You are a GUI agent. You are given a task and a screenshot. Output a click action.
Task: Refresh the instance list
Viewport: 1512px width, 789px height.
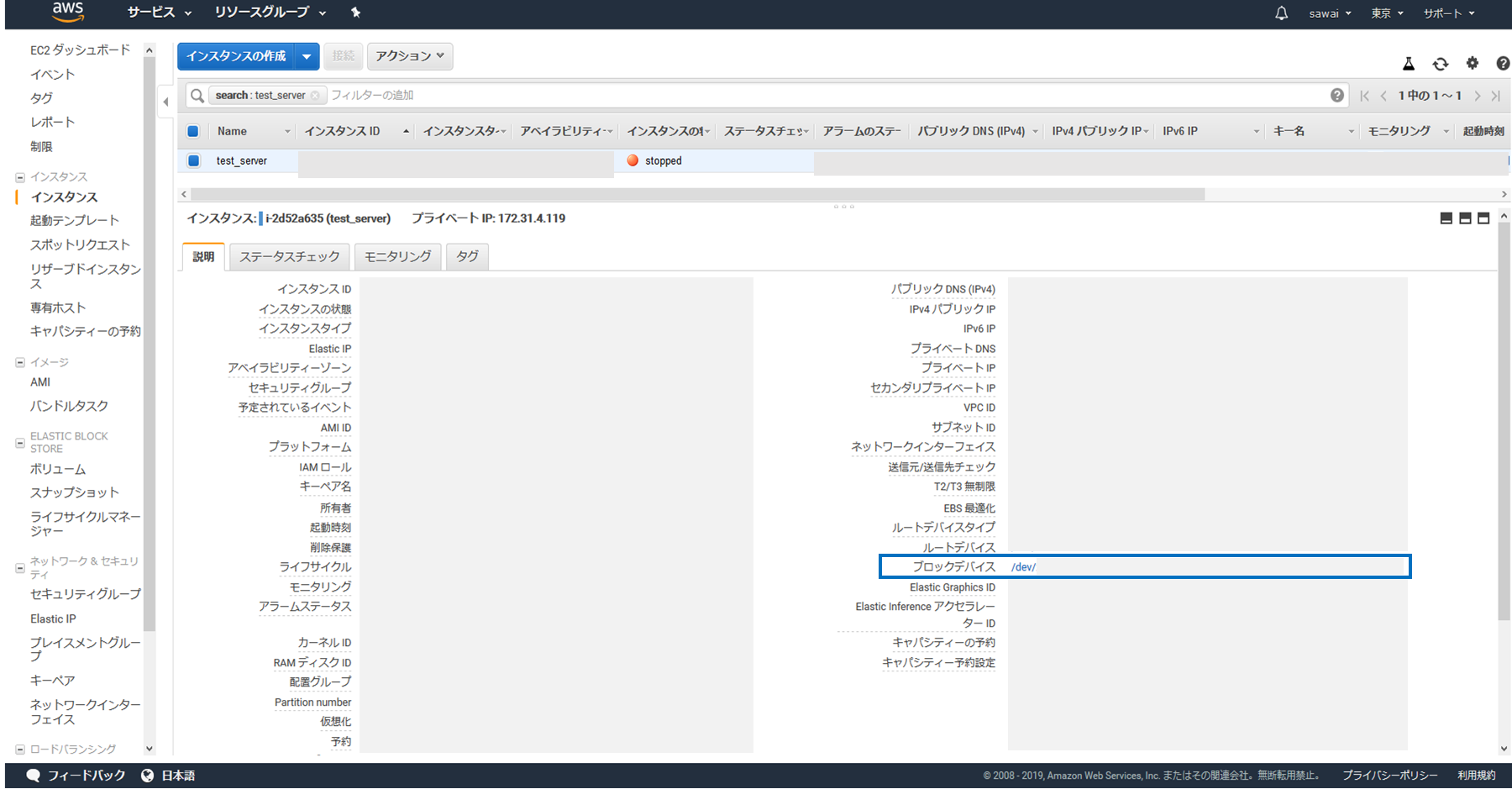1441,63
